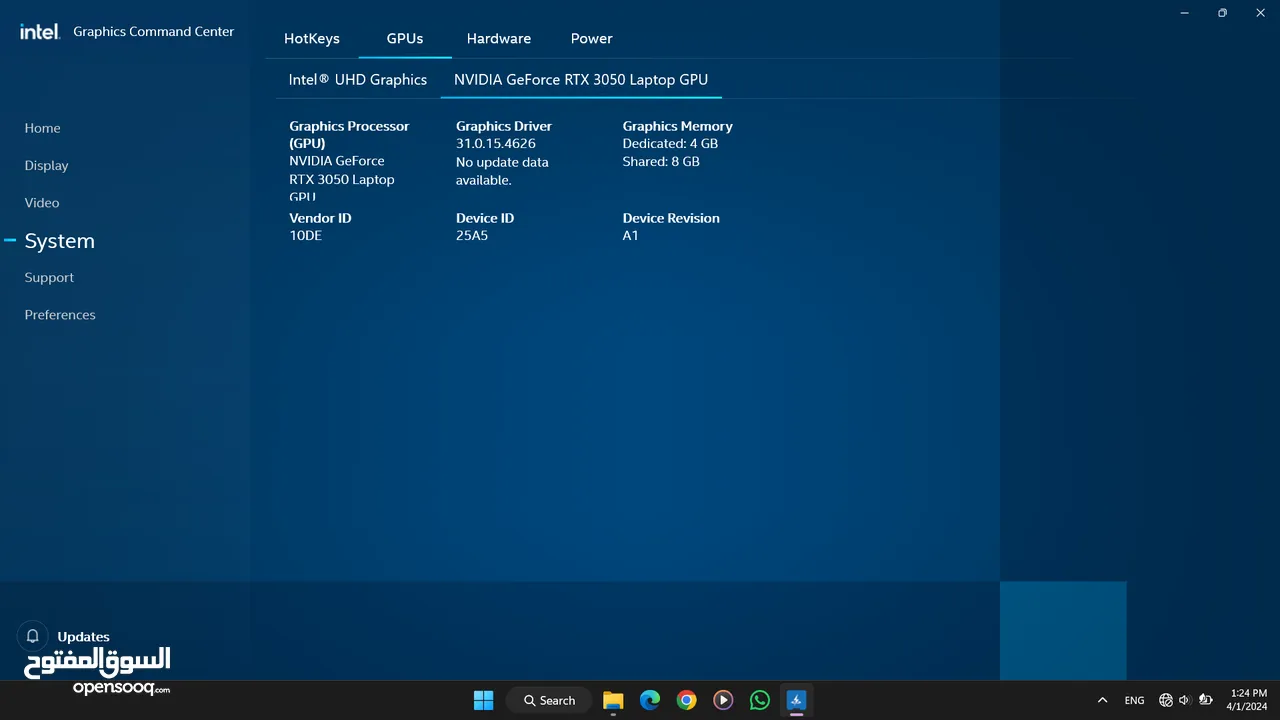Click the Updates bell icon
1280x720 pixels.
pos(32,636)
